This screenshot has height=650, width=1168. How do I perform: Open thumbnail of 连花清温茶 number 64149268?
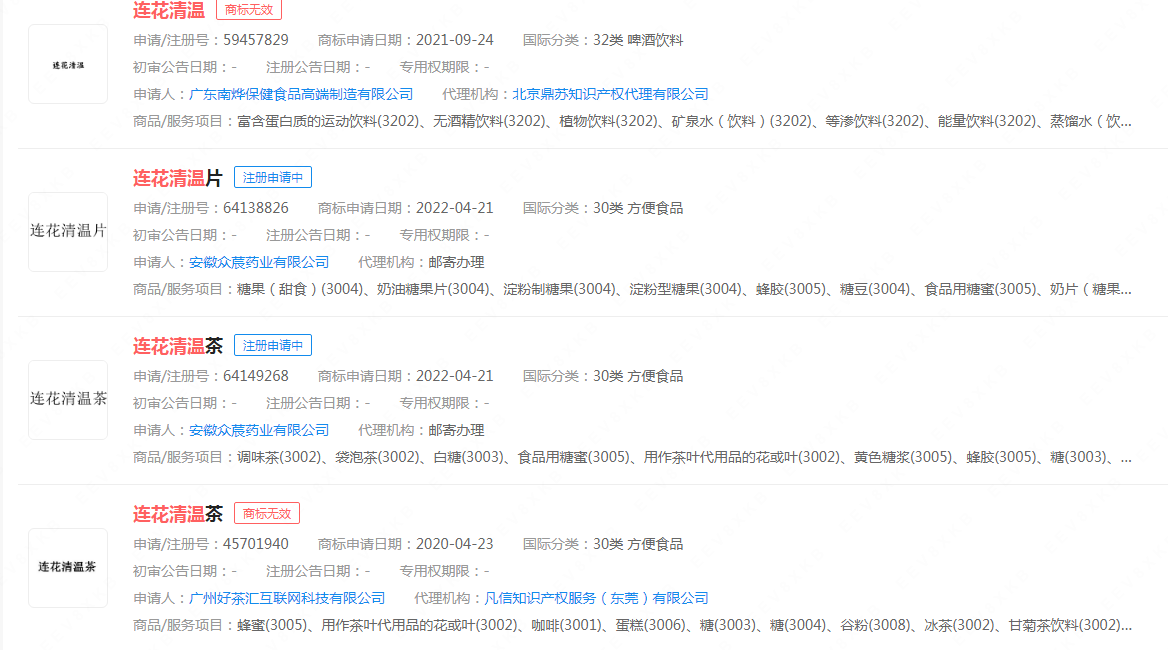click(68, 400)
